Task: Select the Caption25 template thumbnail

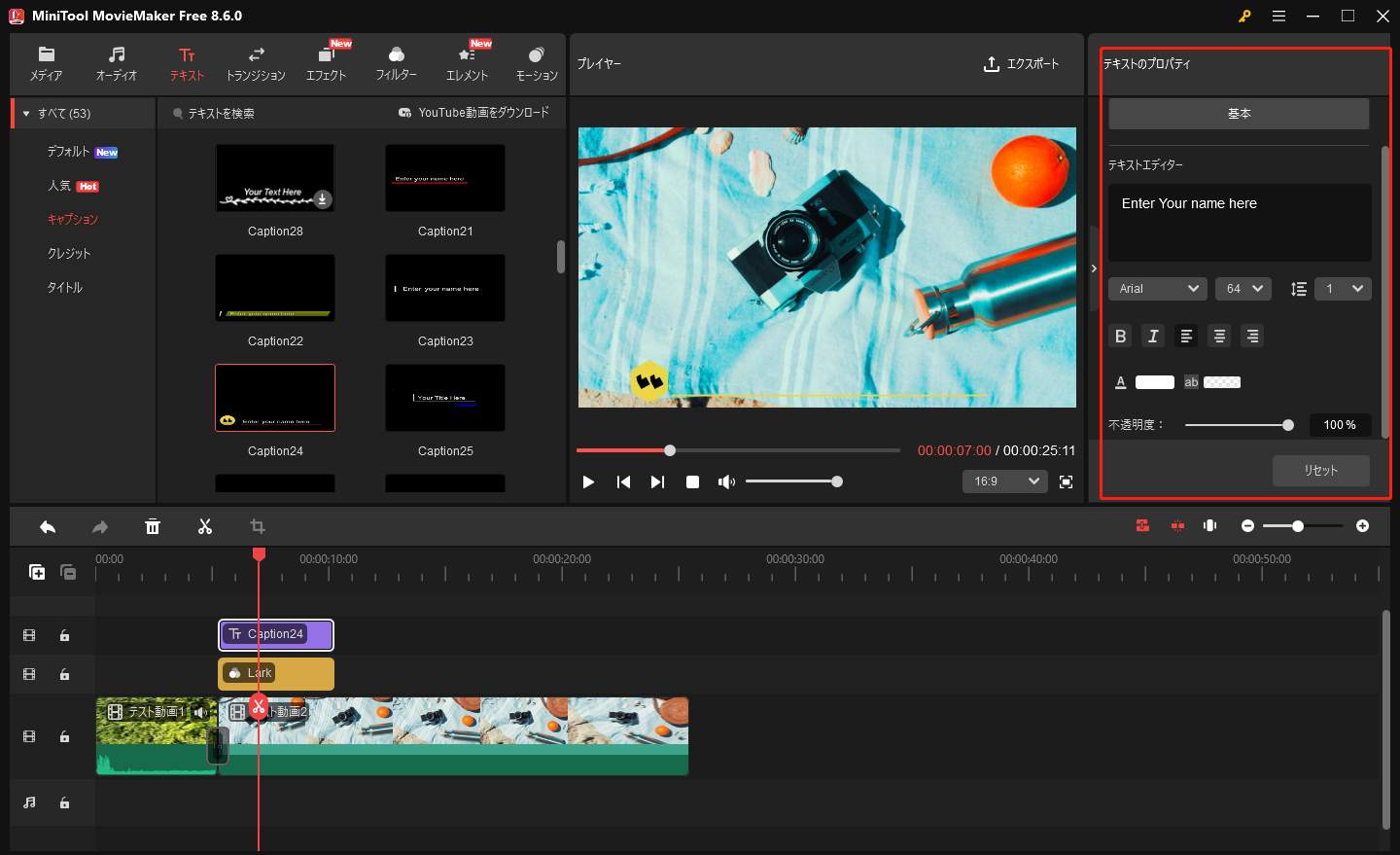Action: [444, 397]
